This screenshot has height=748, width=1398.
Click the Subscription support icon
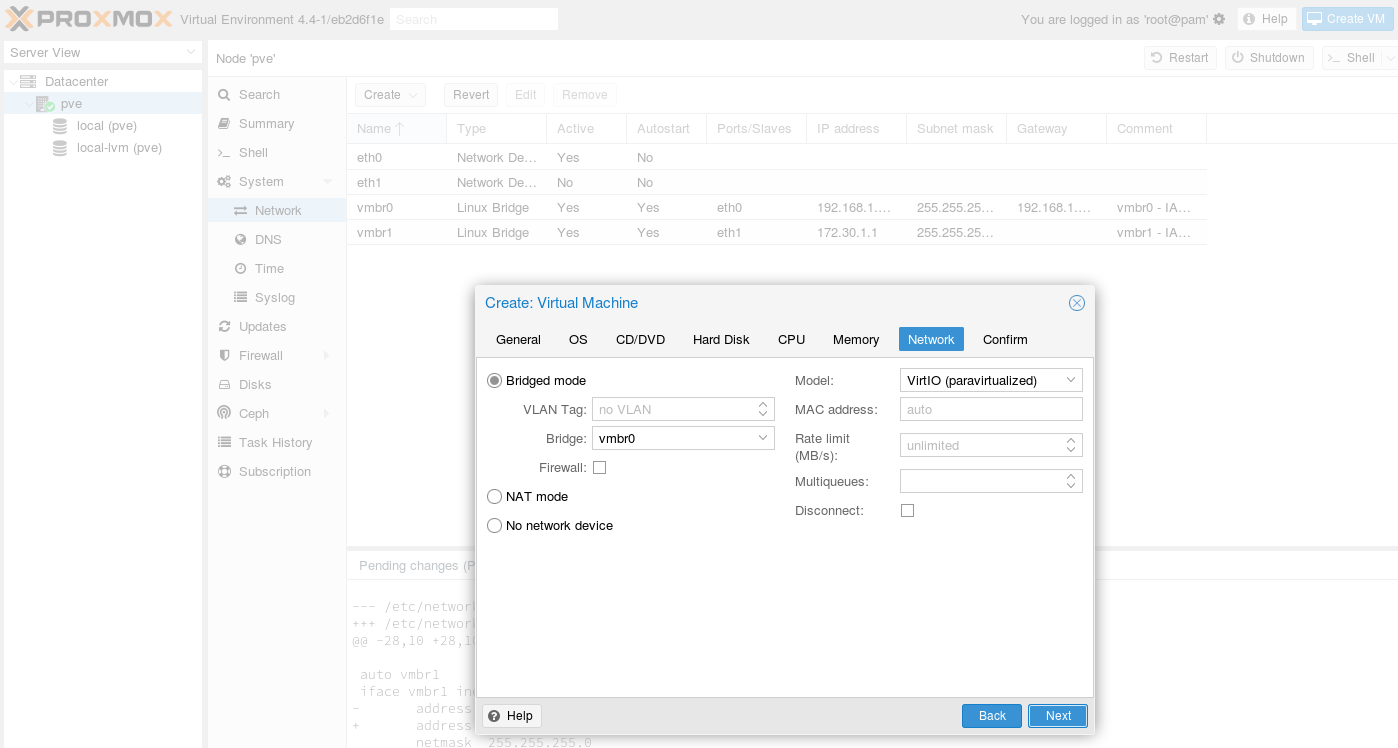pyautogui.click(x=224, y=471)
